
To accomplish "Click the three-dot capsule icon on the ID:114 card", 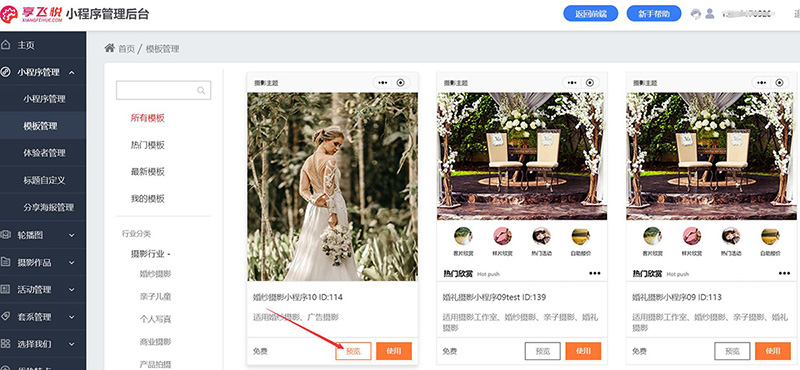I will [x=382, y=83].
